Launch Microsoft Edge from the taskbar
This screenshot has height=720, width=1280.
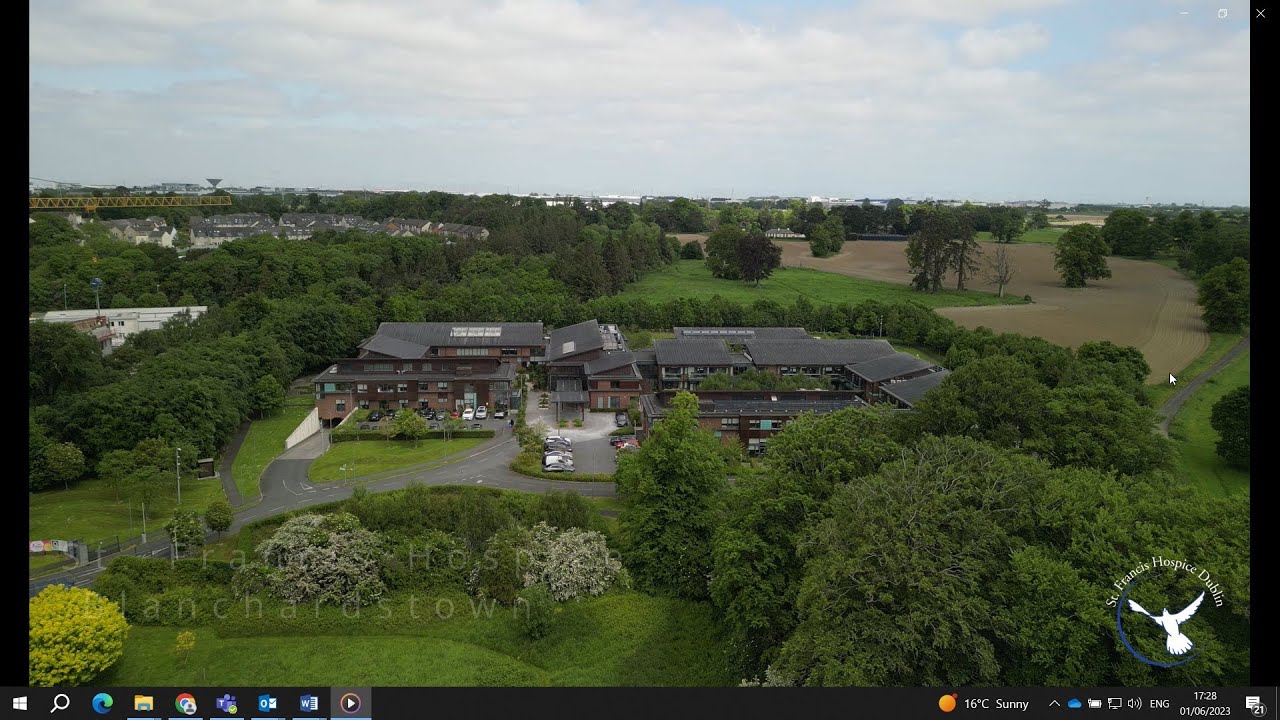click(102, 703)
